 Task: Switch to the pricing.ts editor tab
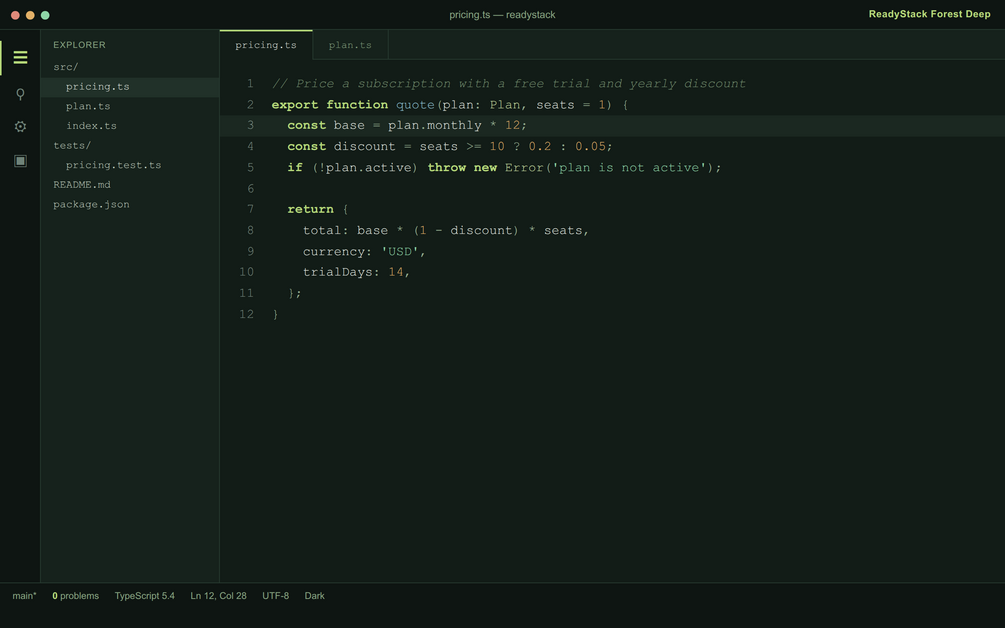coord(266,45)
